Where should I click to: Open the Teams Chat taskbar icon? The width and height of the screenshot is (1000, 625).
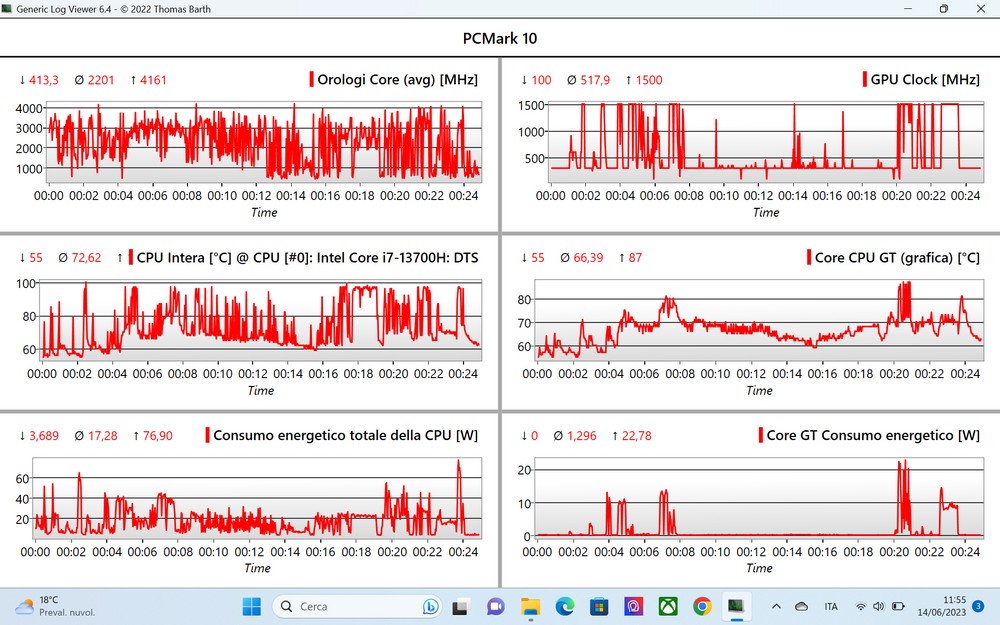click(496, 606)
